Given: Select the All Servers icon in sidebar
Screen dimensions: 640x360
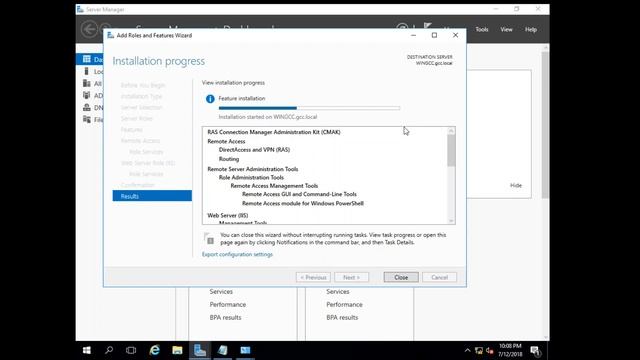Looking at the screenshot, I should coord(87,83).
